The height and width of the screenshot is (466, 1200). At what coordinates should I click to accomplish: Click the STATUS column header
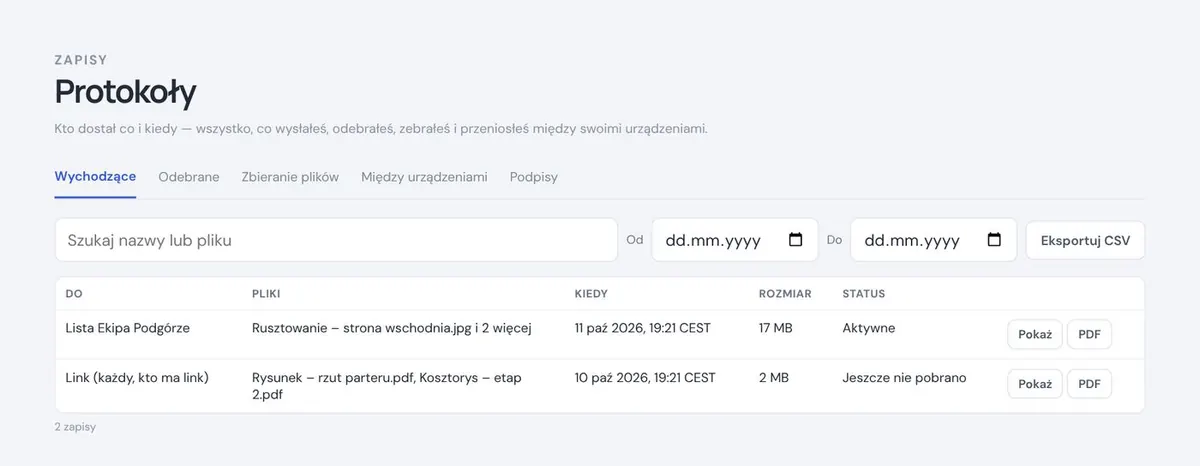click(864, 294)
